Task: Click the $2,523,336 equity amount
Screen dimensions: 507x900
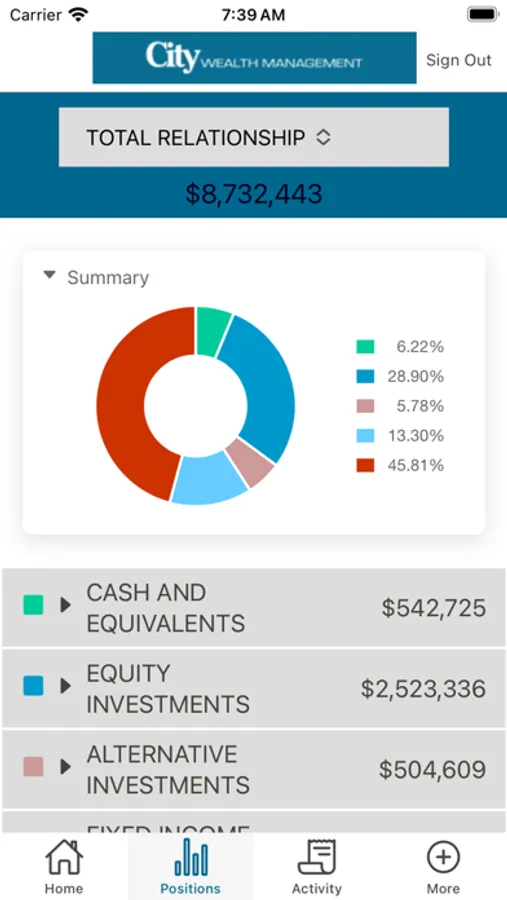Action: (x=423, y=688)
